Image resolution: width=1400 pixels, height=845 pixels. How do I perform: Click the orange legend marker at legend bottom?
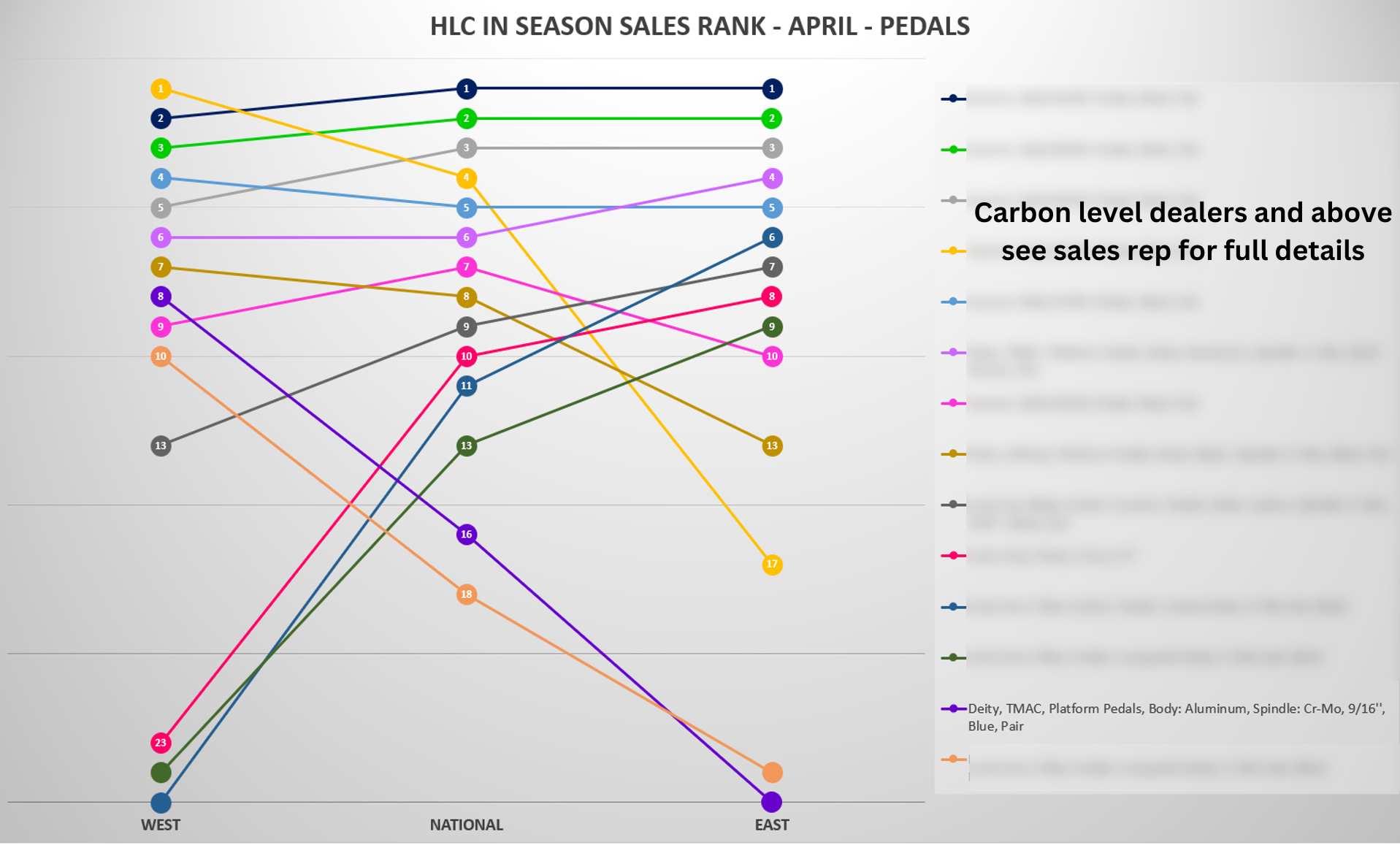coord(953,760)
